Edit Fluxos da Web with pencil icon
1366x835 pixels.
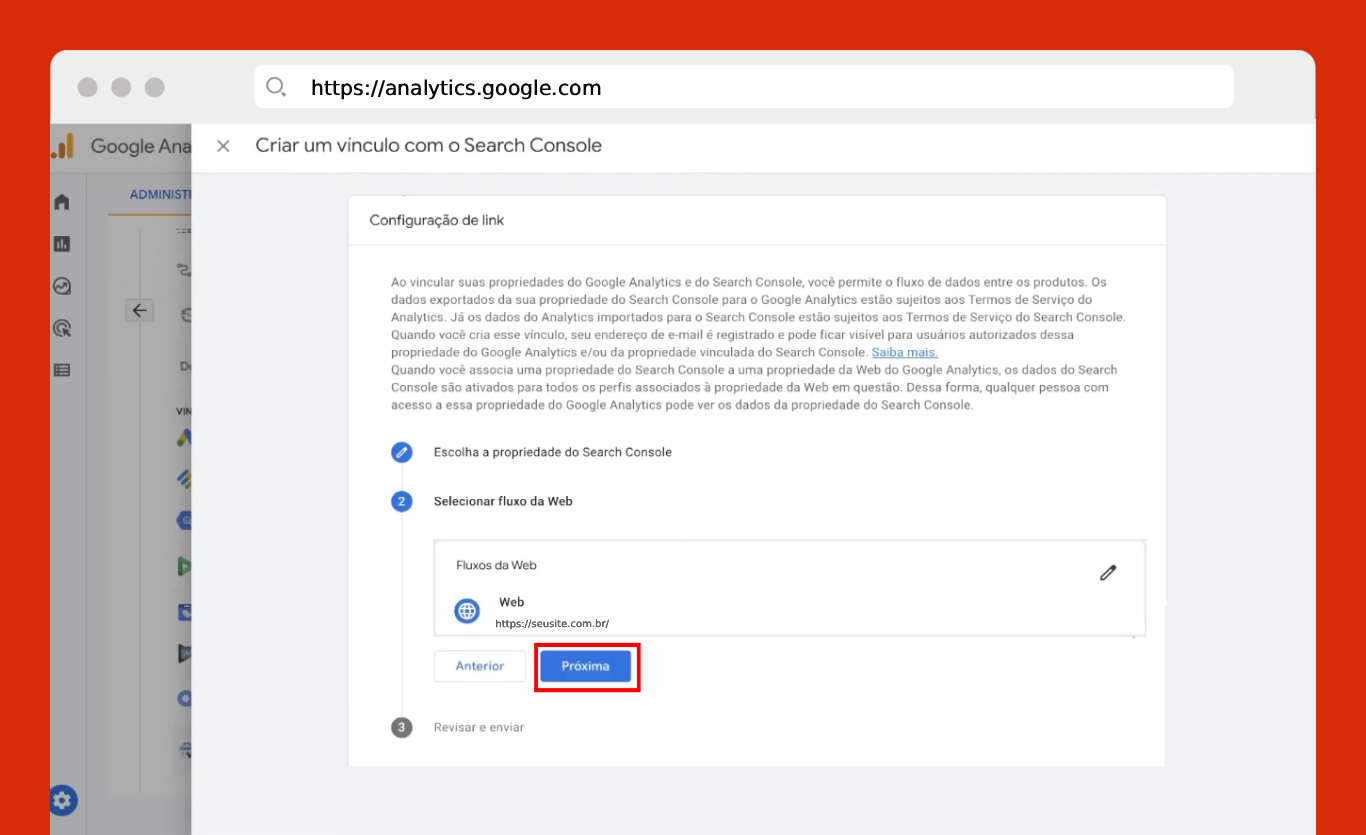point(1107,573)
